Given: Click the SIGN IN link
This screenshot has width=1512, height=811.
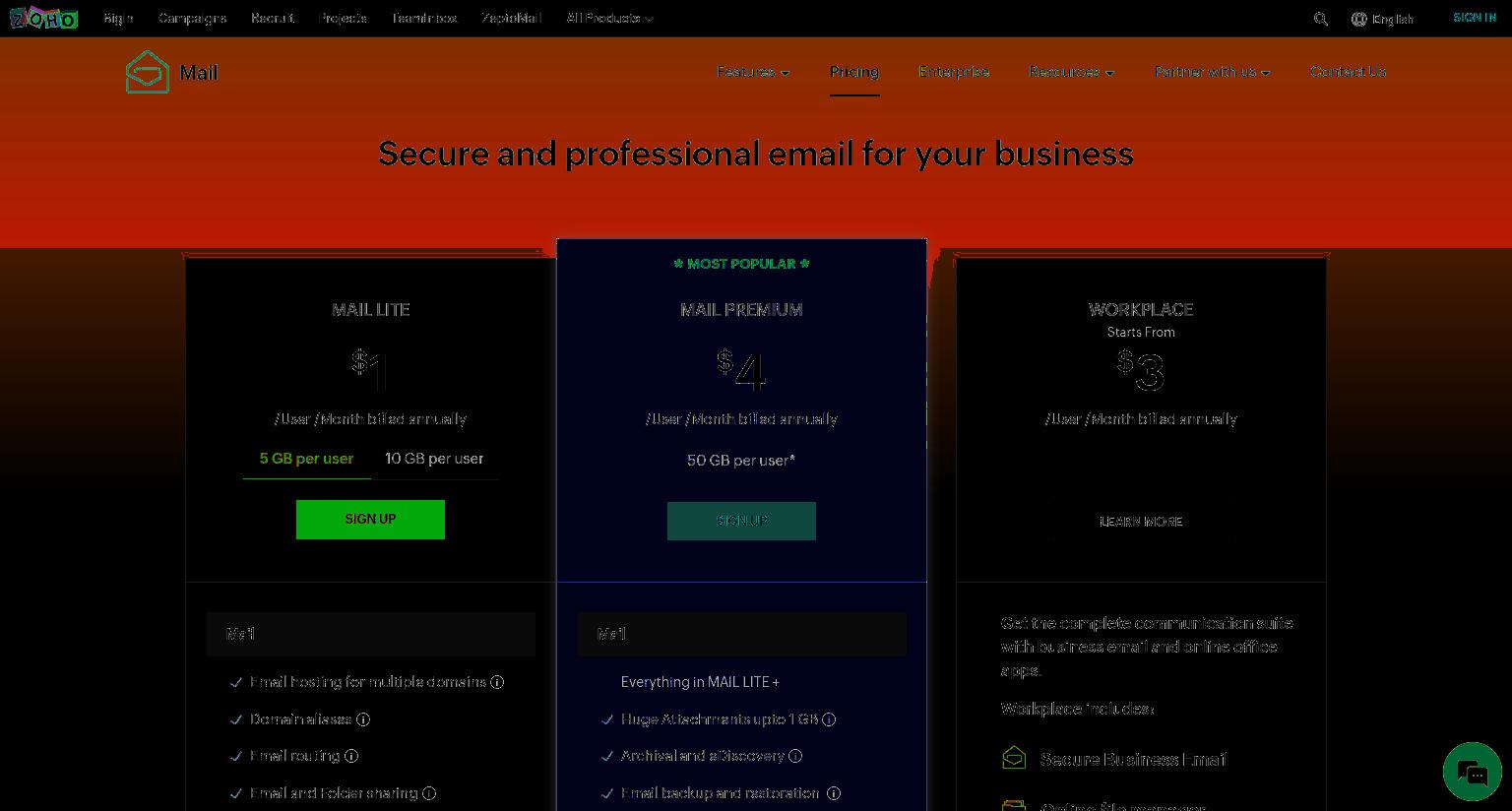Looking at the screenshot, I should 1475,18.
